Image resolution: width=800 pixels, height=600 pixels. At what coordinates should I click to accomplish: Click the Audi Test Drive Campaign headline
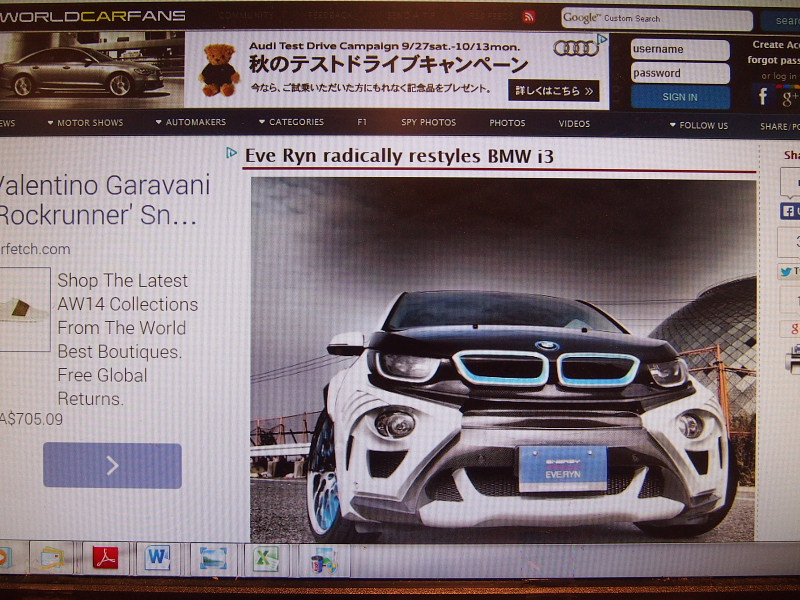click(x=384, y=46)
